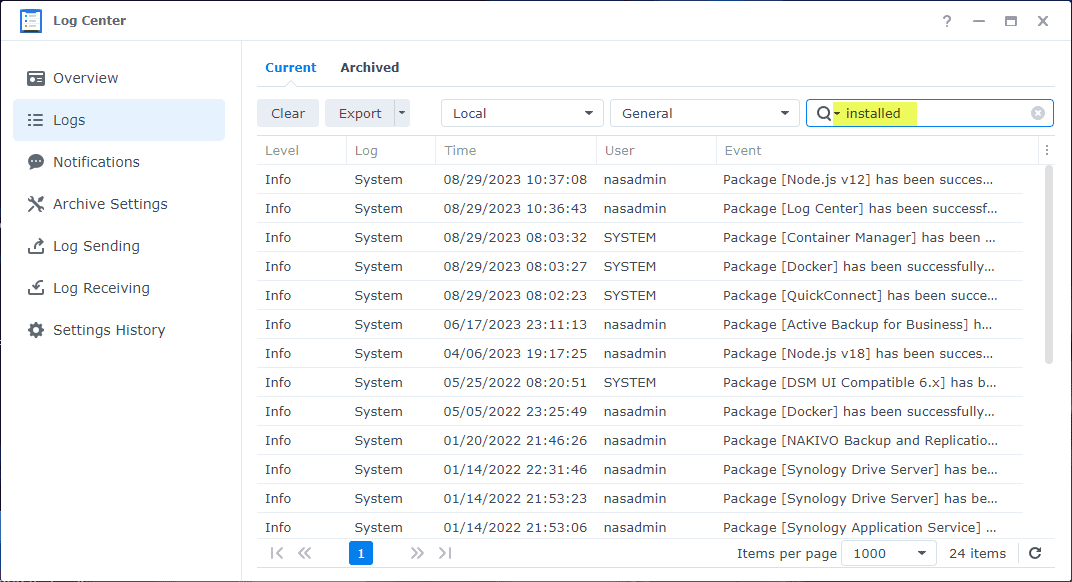Go to last page arrow icon
The width and height of the screenshot is (1072, 582).
tap(445, 553)
